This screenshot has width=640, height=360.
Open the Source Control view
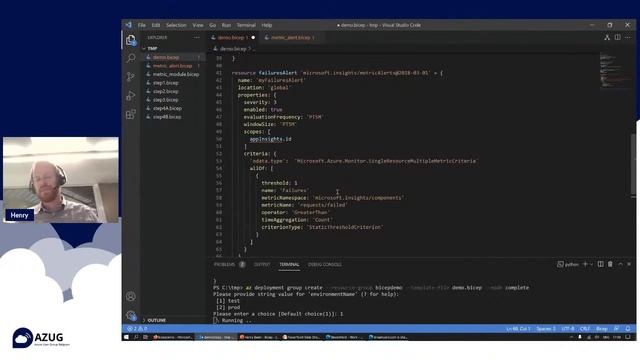coord(131,77)
